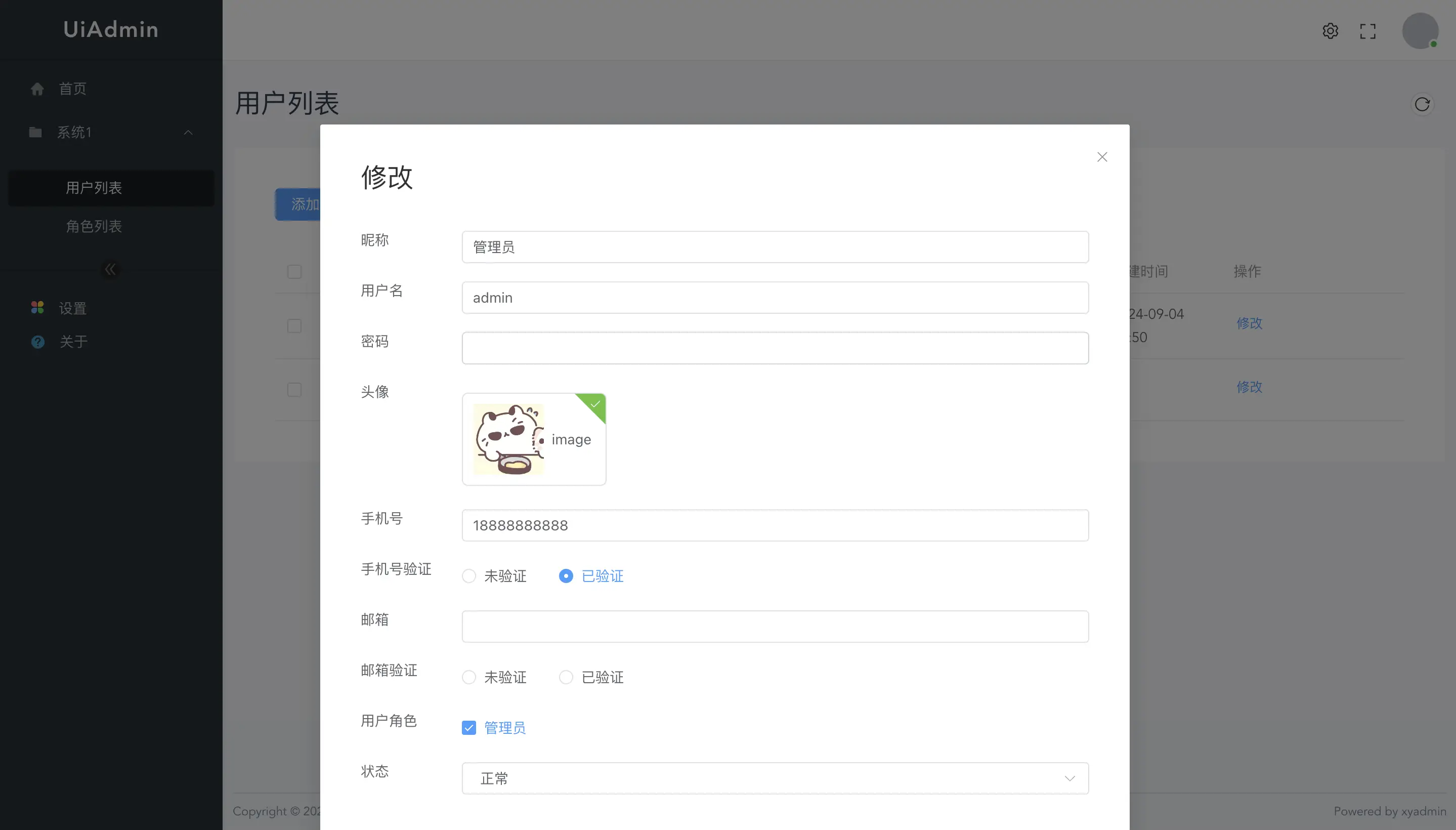The width and height of the screenshot is (1456, 830).
Task: Click the 修改 link in first table row
Action: pos(1249,323)
